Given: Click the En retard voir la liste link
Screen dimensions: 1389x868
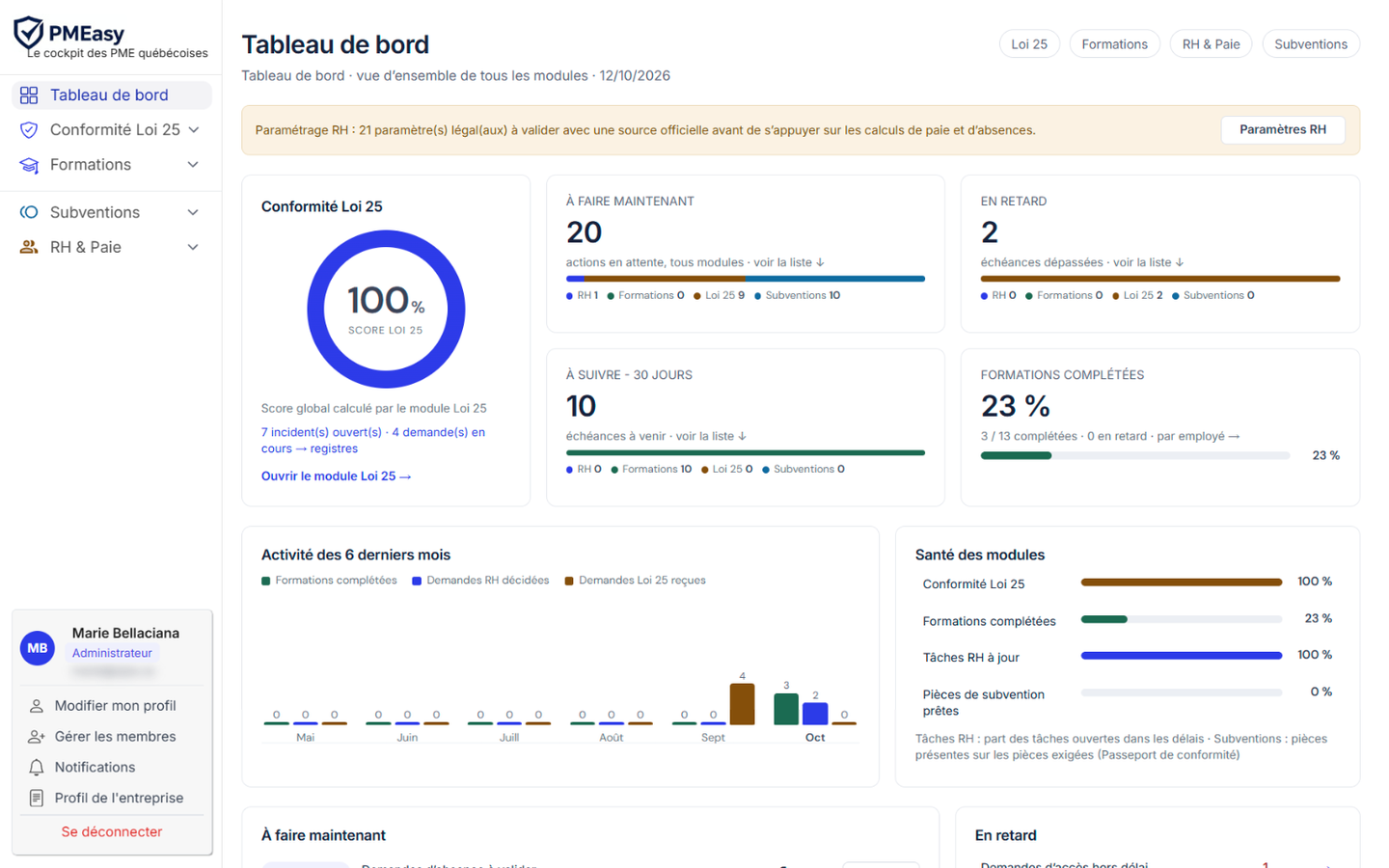Looking at the screenshot, I should [x=1148, y=262].
